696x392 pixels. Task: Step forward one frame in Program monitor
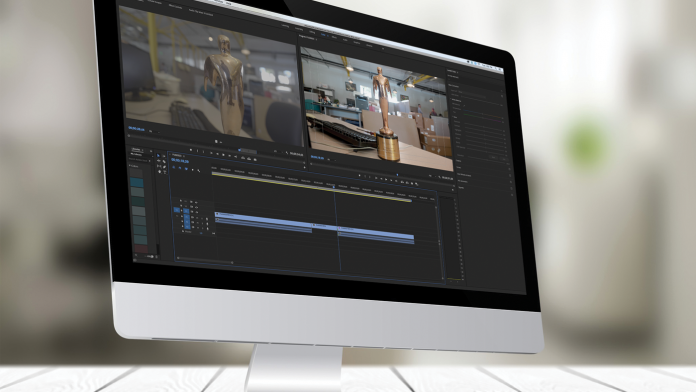click(391, 180)
